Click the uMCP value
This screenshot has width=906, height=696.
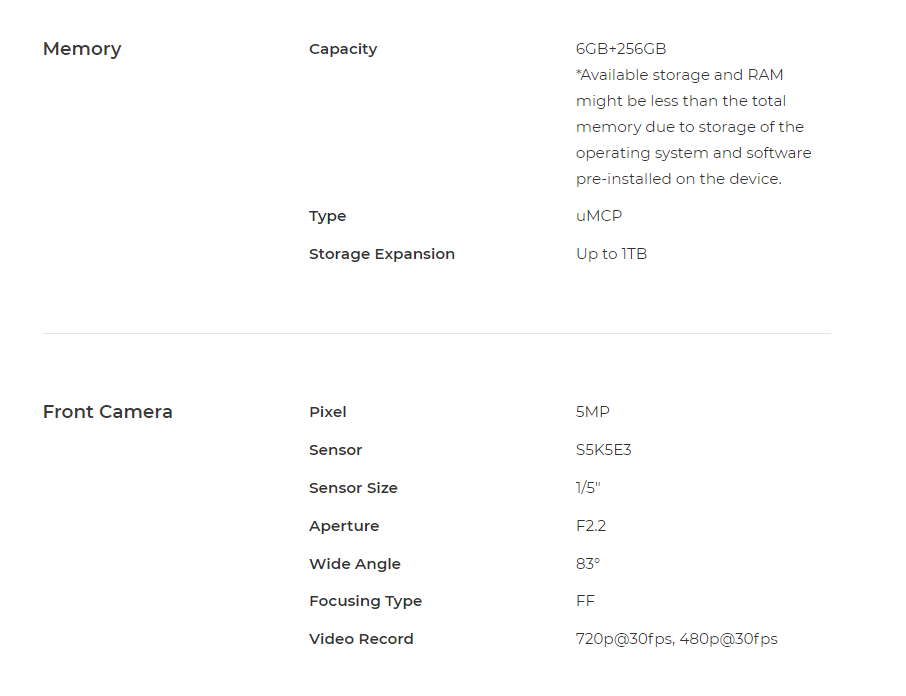599,216
